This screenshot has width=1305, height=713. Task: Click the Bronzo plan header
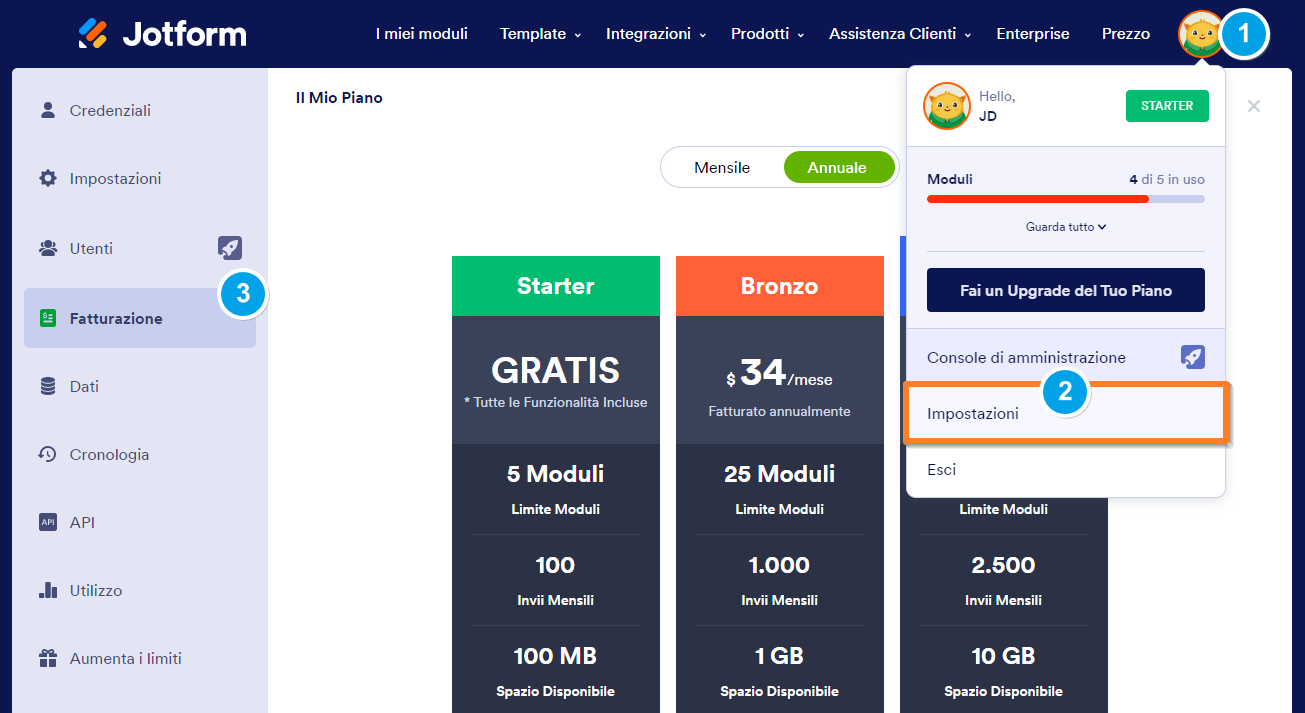pyautogui.click(x=780, y=286)
